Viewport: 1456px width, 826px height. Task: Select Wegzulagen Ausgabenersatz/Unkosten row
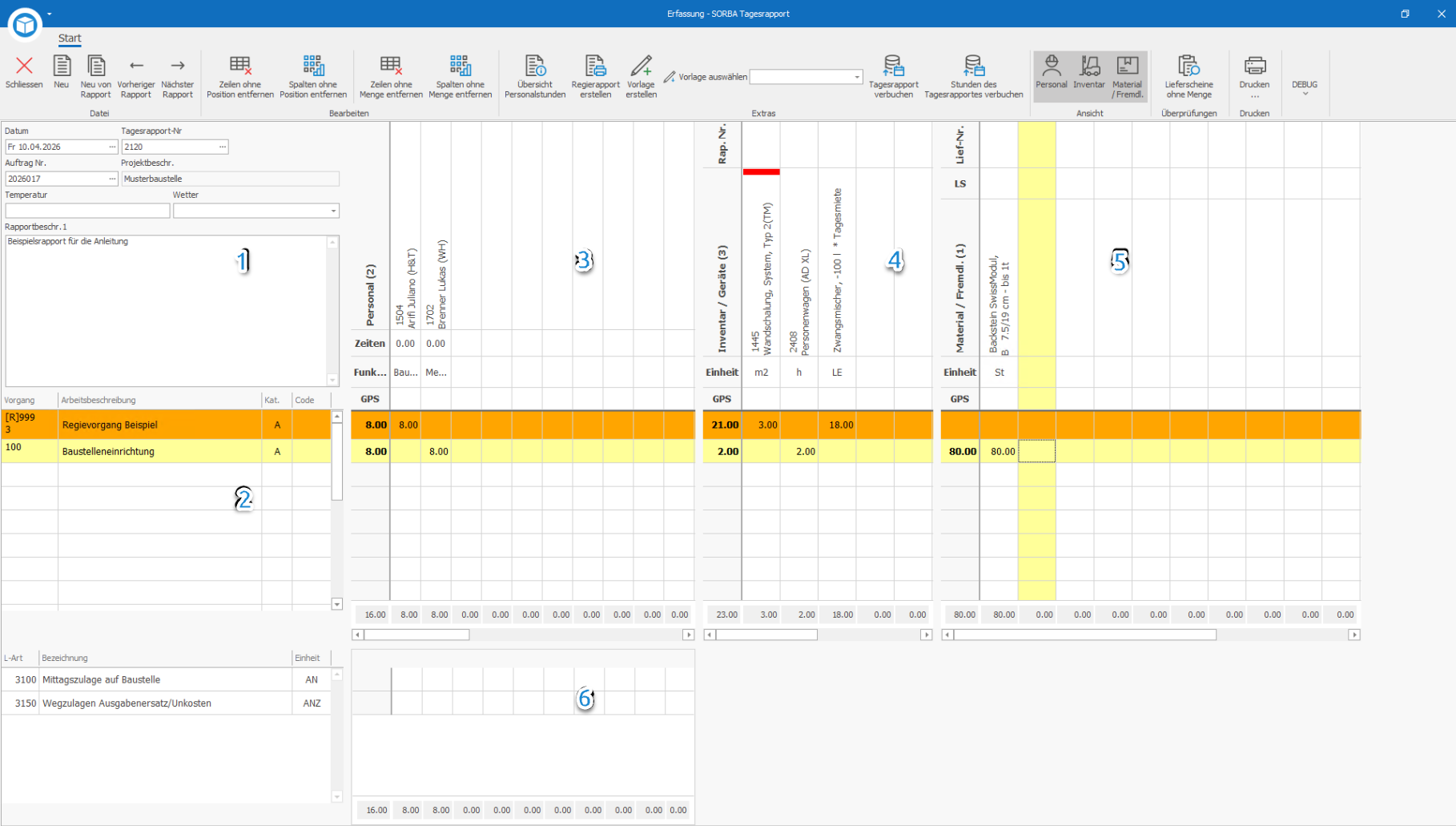pos(166,703)
